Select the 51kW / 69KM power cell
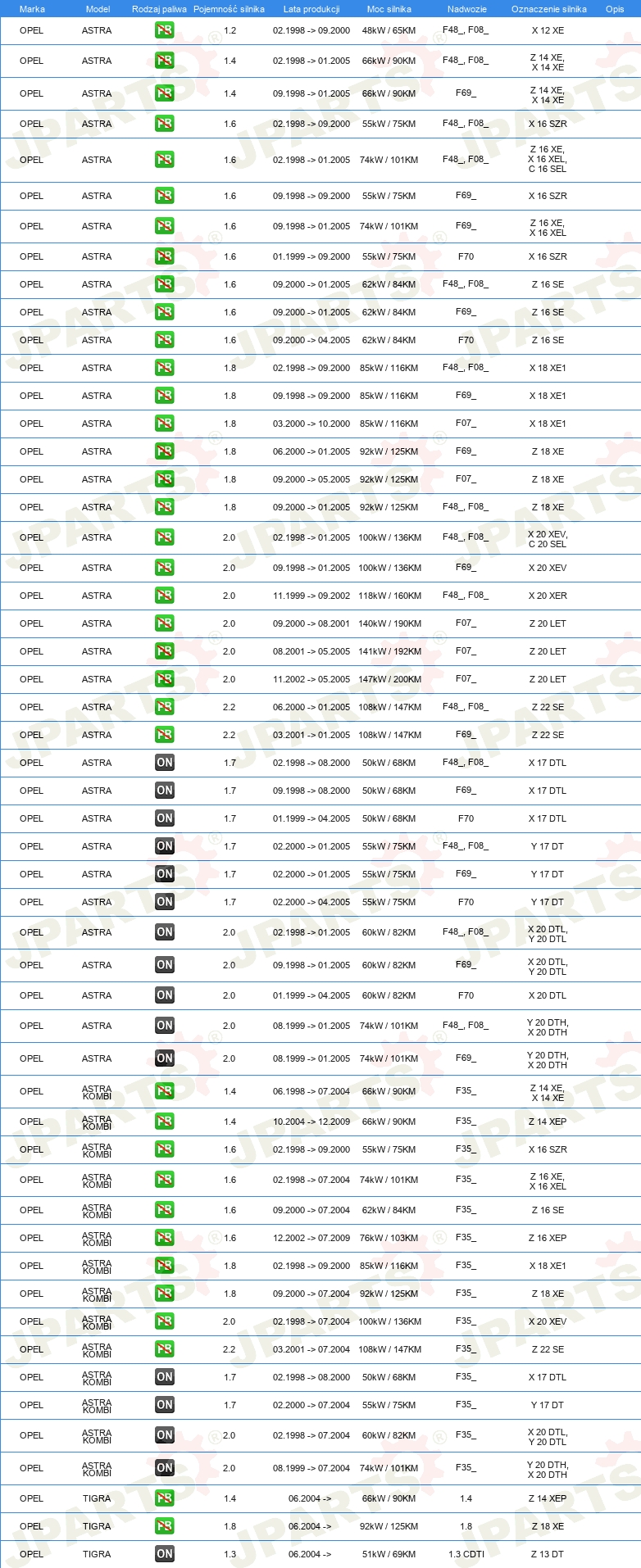Image resolution: width=641 pixels, height=1568 pixels. tap(389, 1554)
